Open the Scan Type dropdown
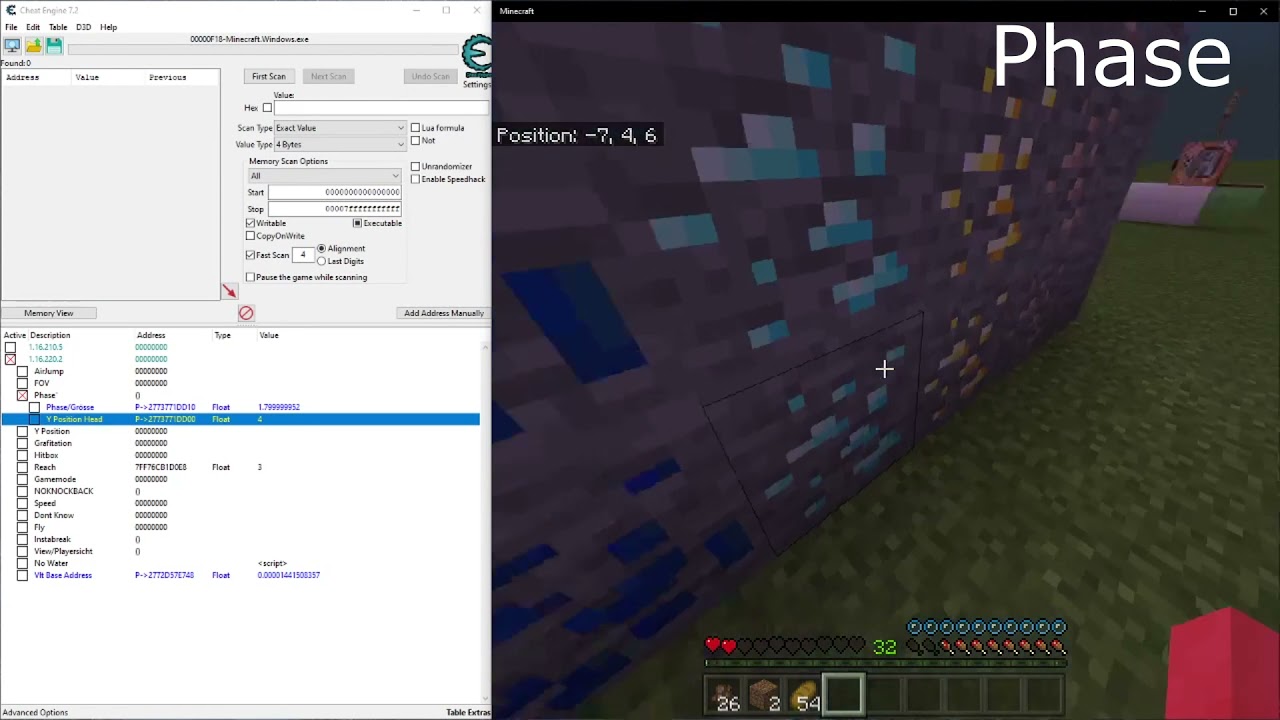This screenshot has width=1280, height=720. point(340,128)
